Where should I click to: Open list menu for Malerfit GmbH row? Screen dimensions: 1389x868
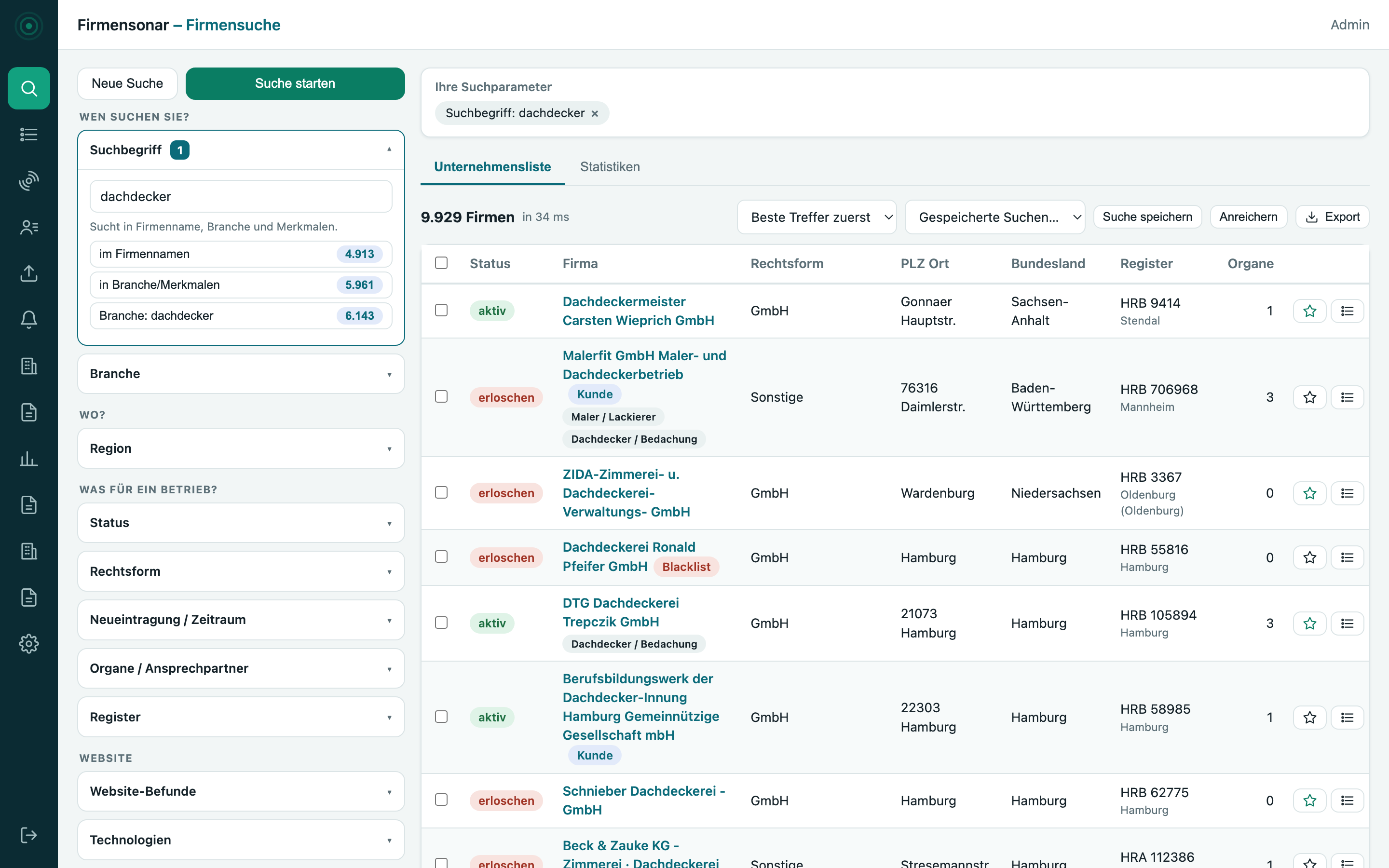1347,397
